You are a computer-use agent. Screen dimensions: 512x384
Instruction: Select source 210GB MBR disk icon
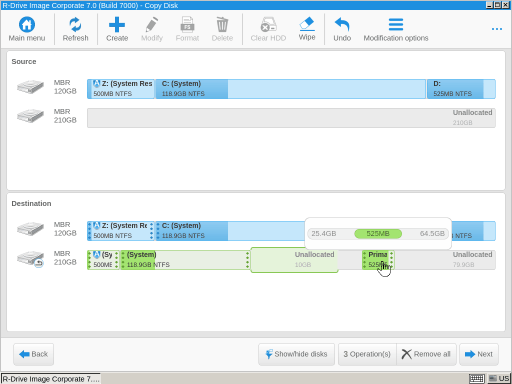point(30,116)
